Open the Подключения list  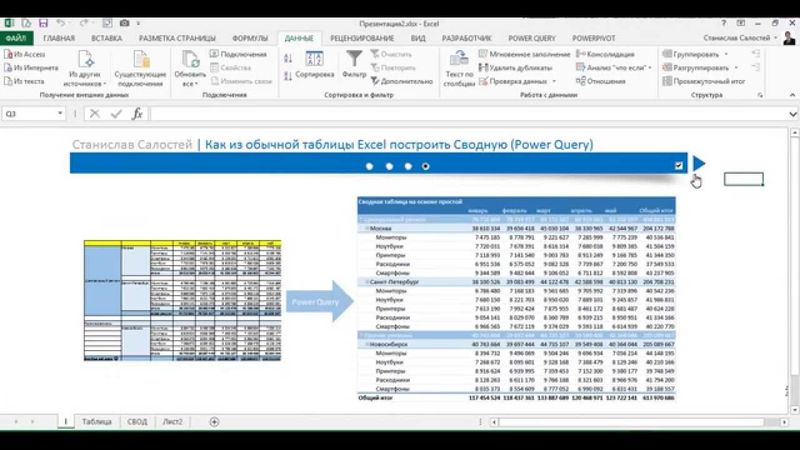pyautogui.click(x=238, y=54)
